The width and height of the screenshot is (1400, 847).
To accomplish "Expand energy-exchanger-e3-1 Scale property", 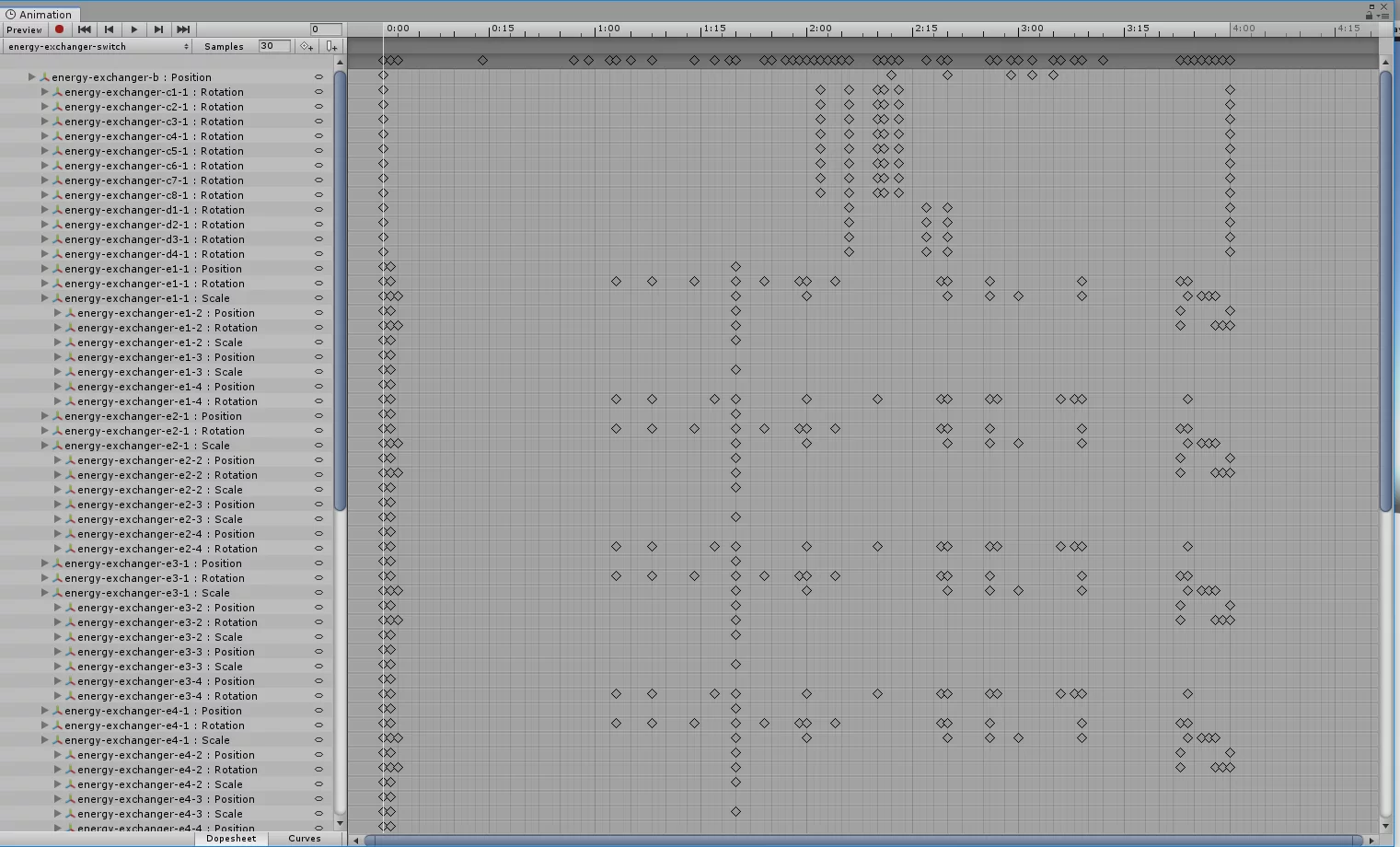I will click(44, 593).
